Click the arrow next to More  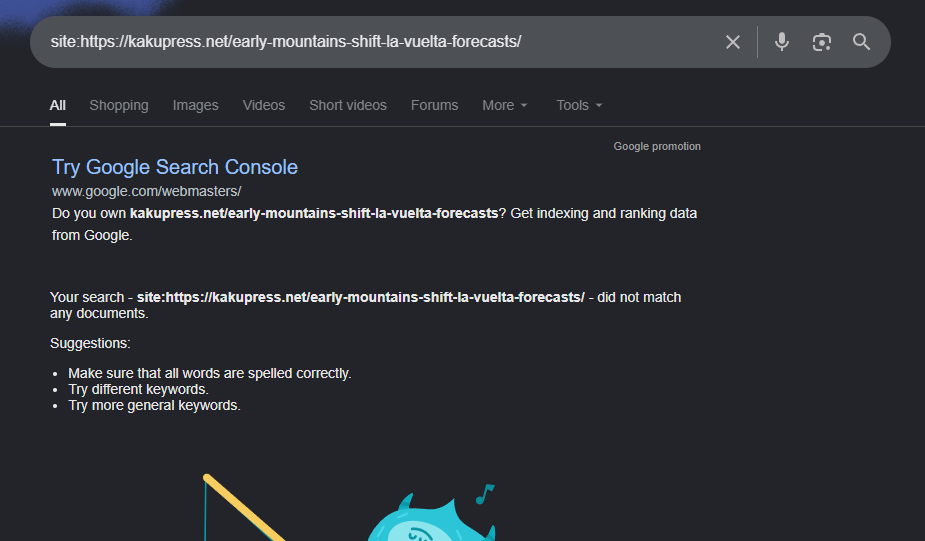524,106
